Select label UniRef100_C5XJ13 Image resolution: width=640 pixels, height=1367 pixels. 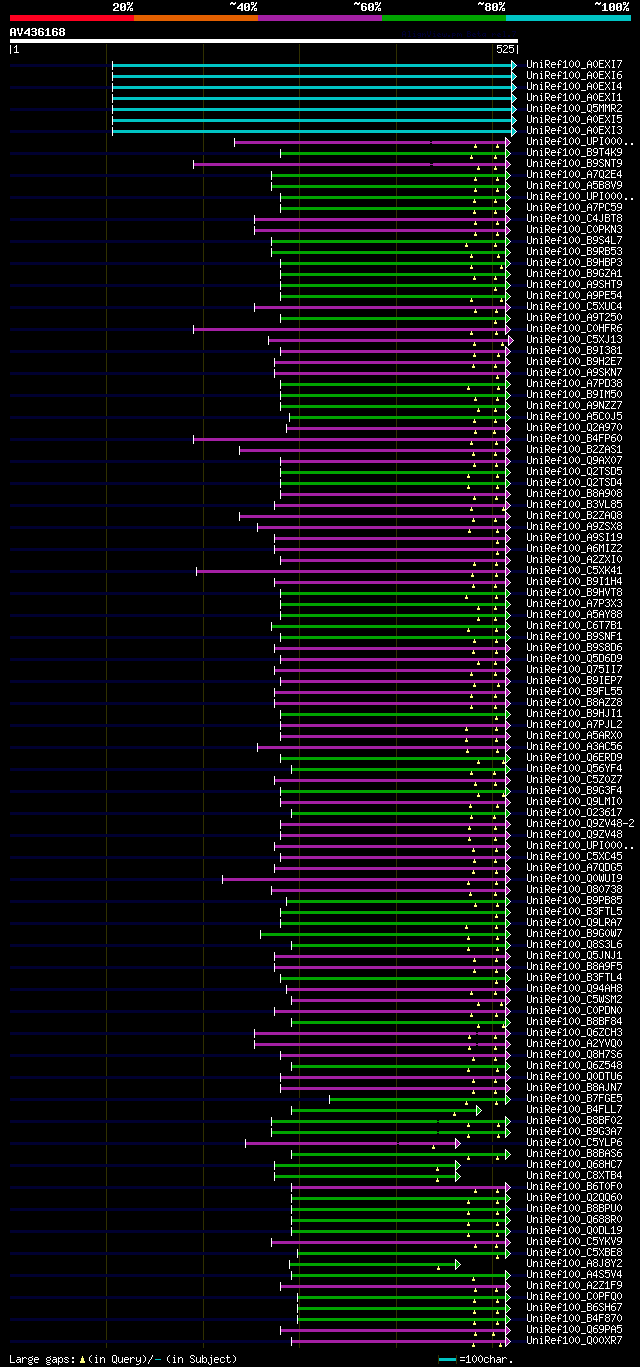tap(574, 339)
